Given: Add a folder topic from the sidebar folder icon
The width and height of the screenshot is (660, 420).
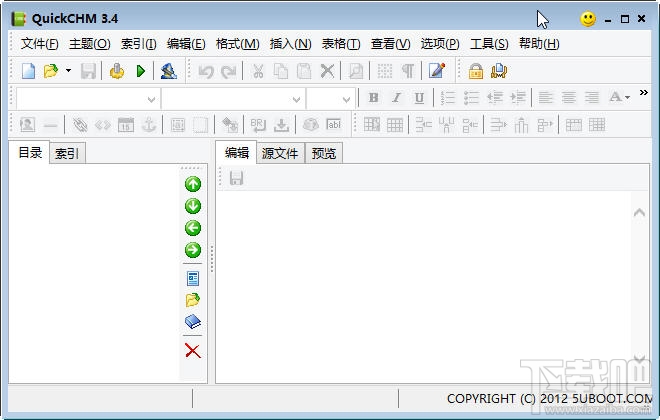Looking at the screenshot, I should click(193, 300).
